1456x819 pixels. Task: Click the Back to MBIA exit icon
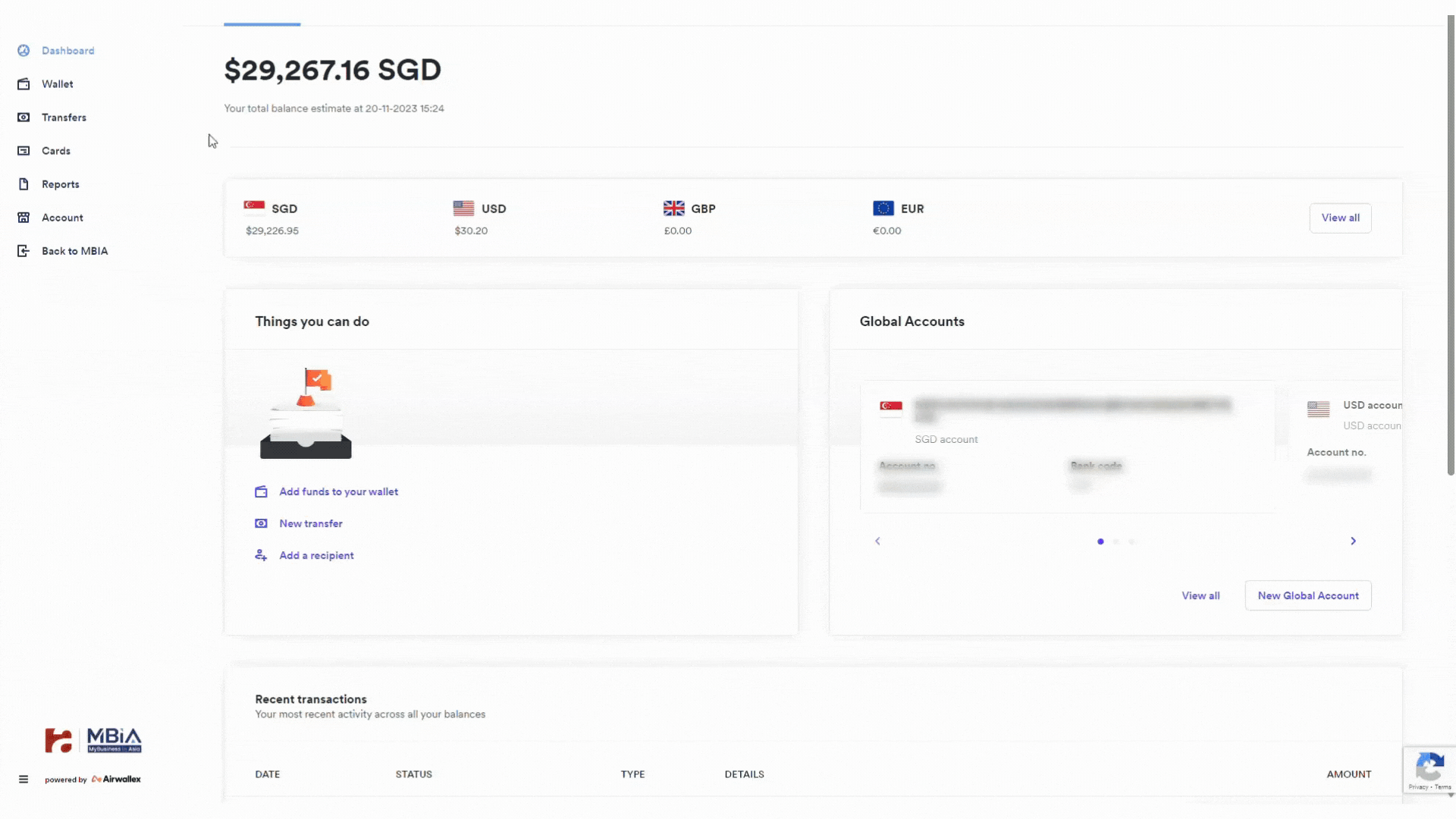click(x=24, y=251)
